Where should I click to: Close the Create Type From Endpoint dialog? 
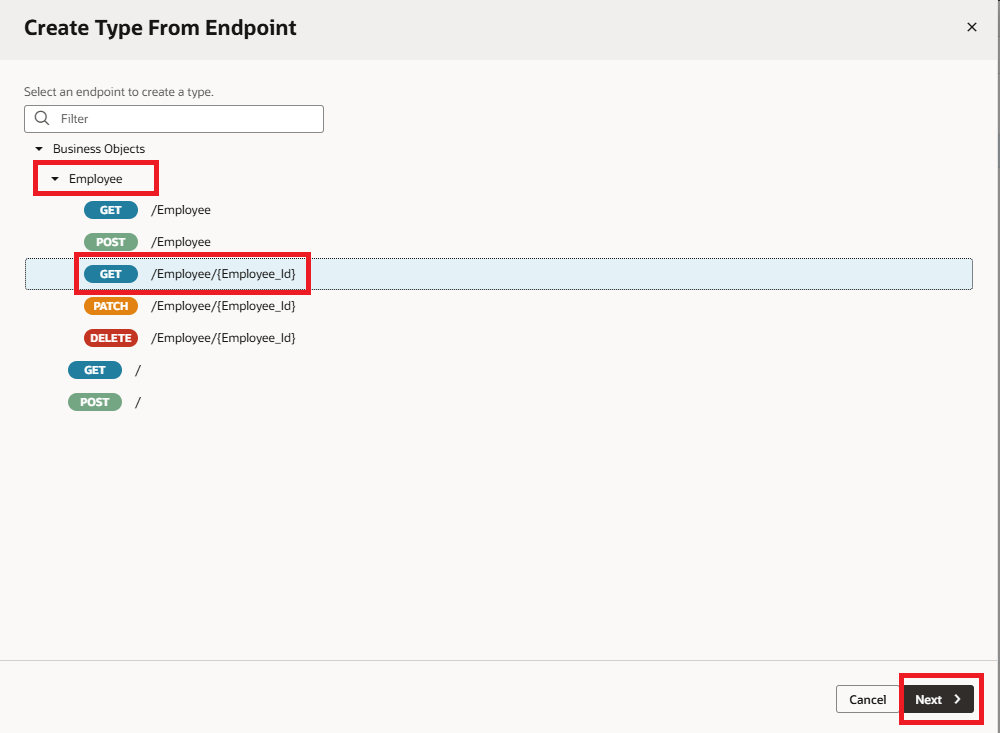pyautogui.click(x=971, y=28)
